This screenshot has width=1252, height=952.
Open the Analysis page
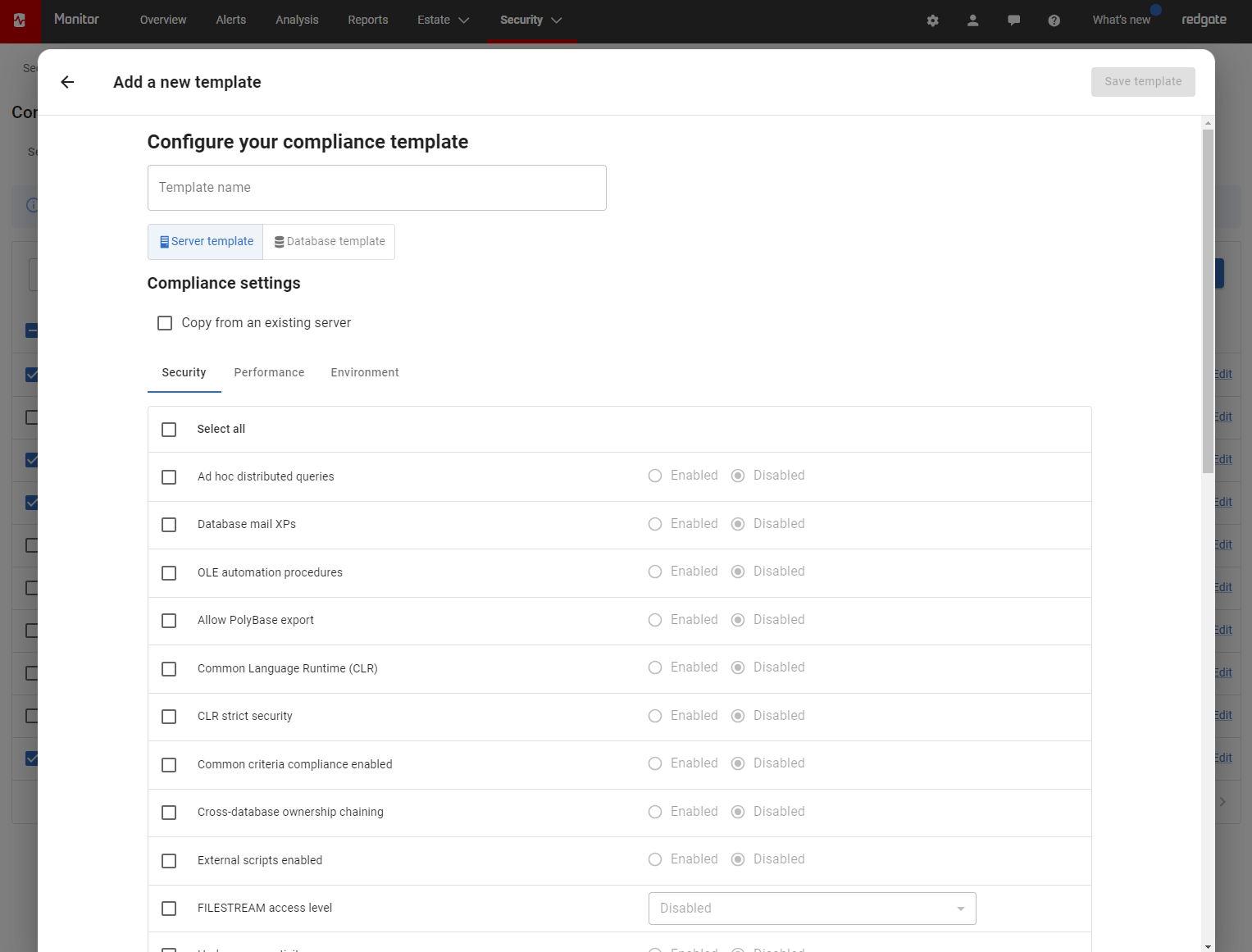coord(297,20)
